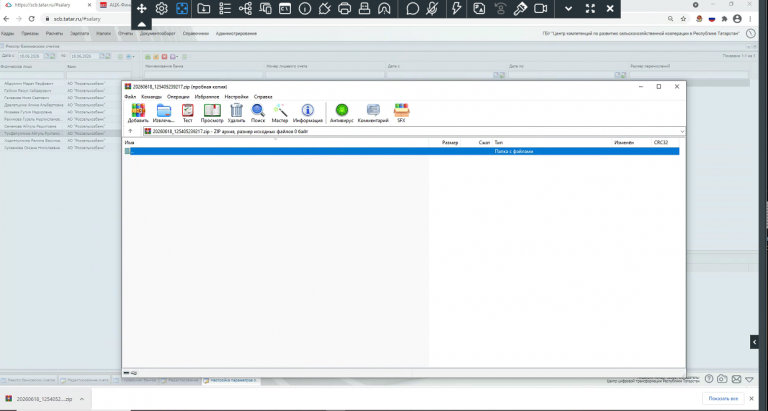This screenshot has width=768, height=411.
Task: Toggle muted microphone in remote toolbar
Action: coord(432,9)
